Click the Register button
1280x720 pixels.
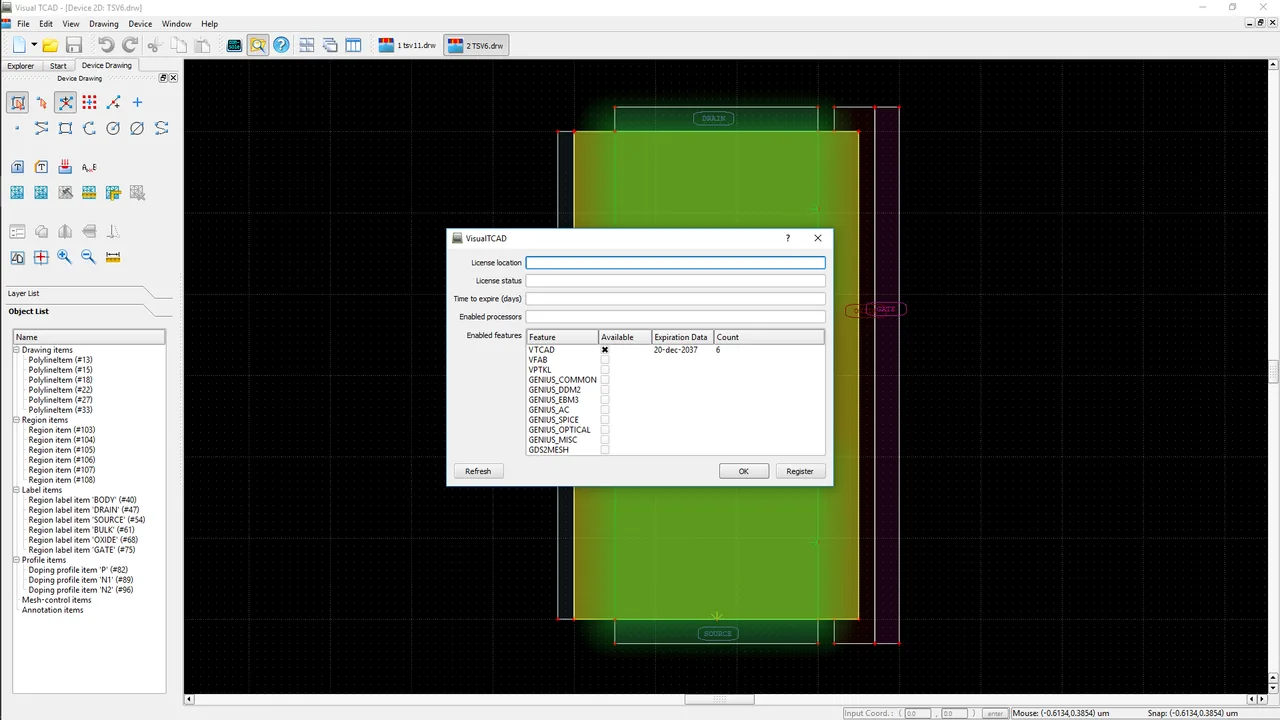coord(800,471)
